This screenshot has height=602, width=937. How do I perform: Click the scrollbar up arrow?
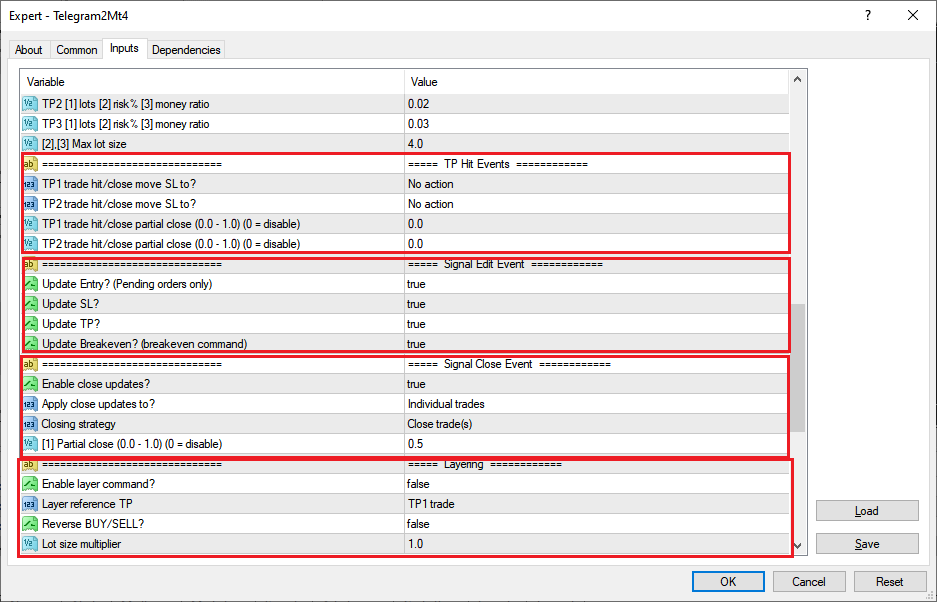[x=798, y=80]
